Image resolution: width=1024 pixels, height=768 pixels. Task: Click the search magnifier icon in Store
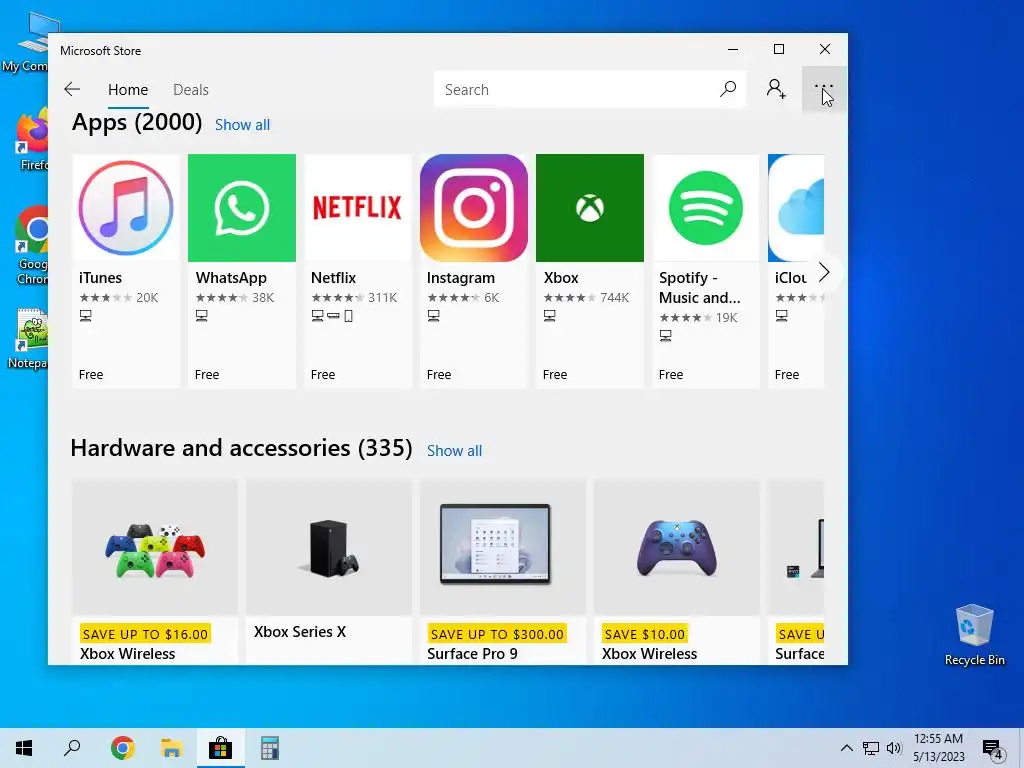click(728, 89)
